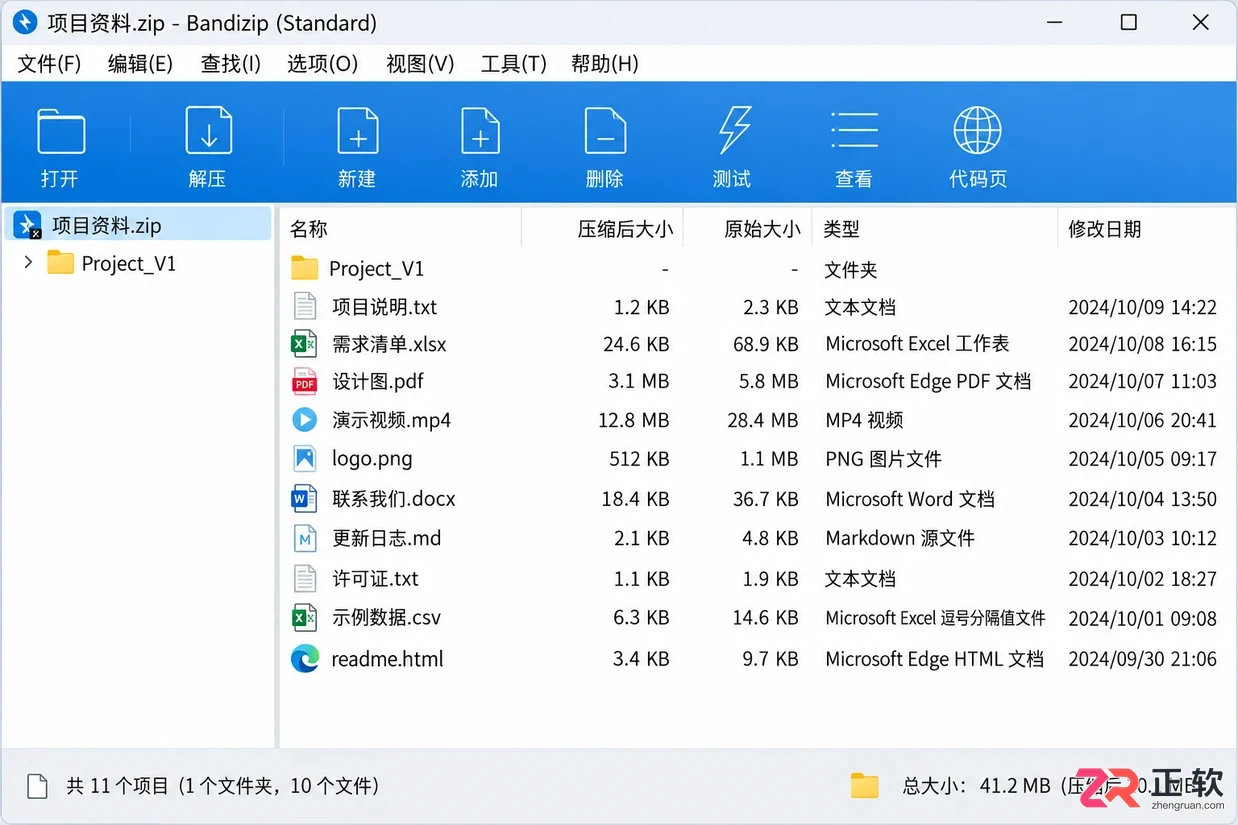
Task: Click the Open (打开) folder toolbar icon
Action: coord(61,131)
